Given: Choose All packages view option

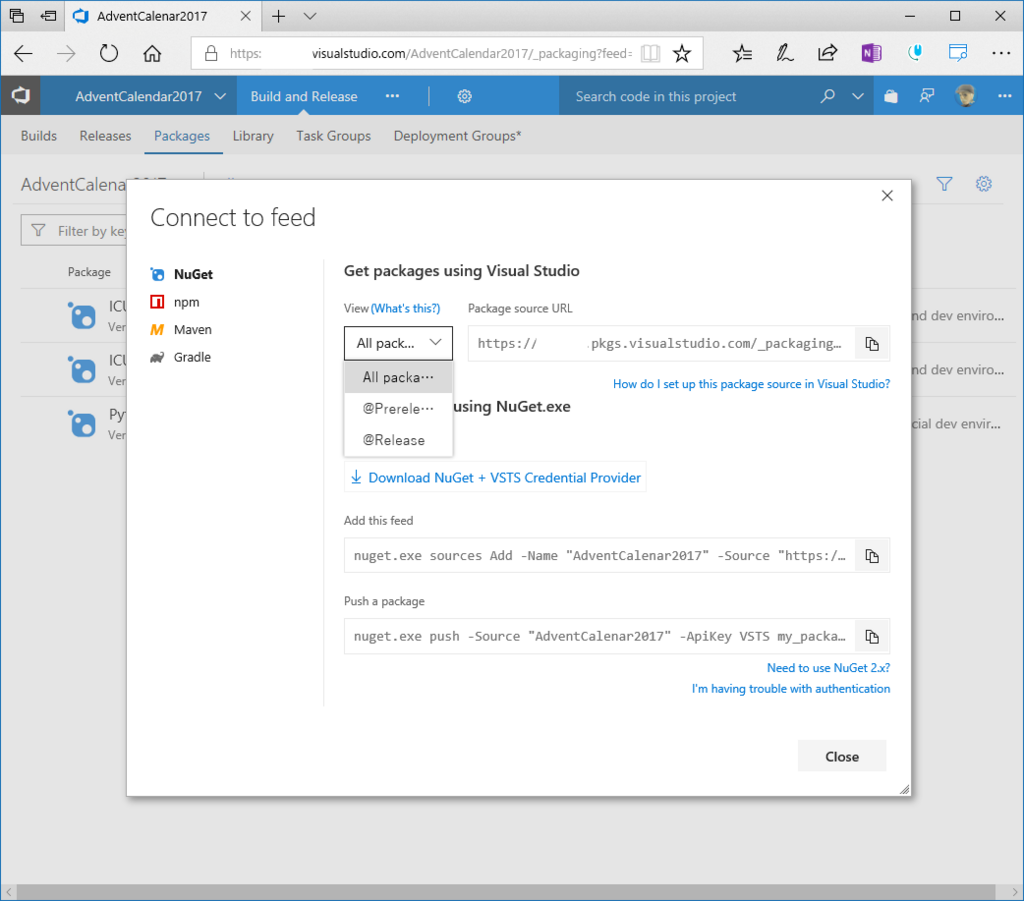Looking at the screenshot, I should [398, 377].
